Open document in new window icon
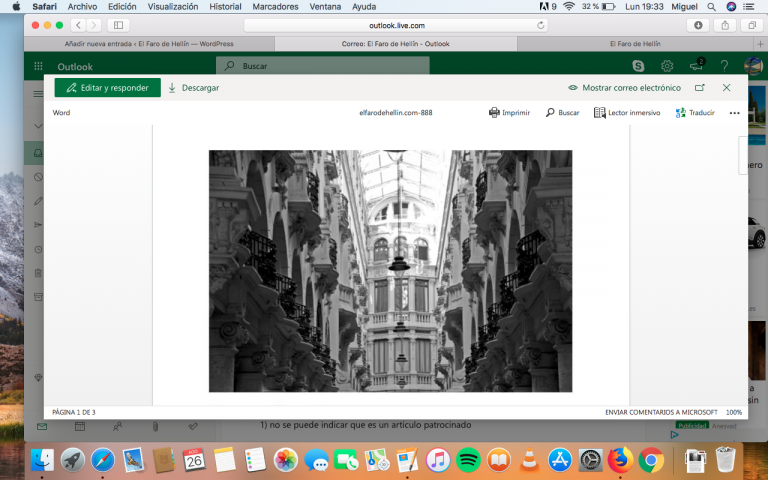 699,88
